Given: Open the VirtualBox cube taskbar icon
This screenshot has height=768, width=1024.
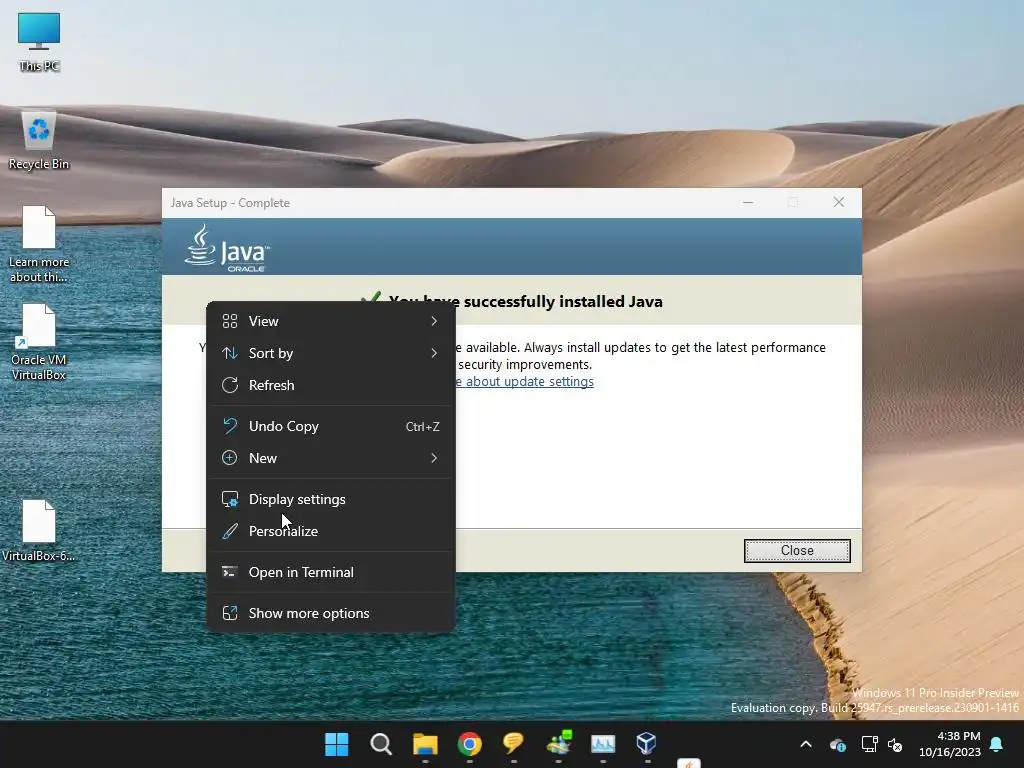Looking at the screenshot, I should tap(647, 744).
